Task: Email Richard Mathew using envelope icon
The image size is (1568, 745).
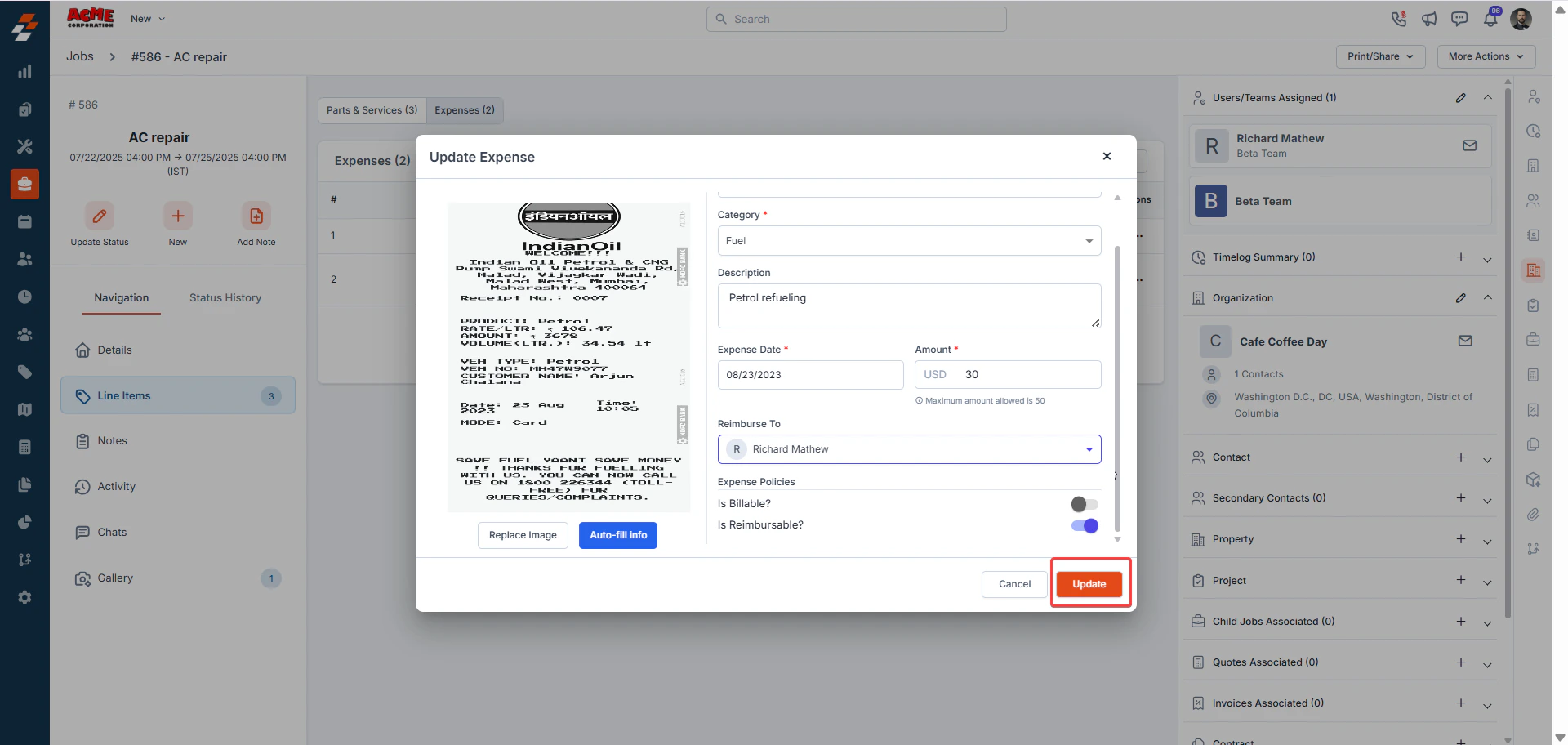Action: pyautogui.click(x=1469, y=145)
